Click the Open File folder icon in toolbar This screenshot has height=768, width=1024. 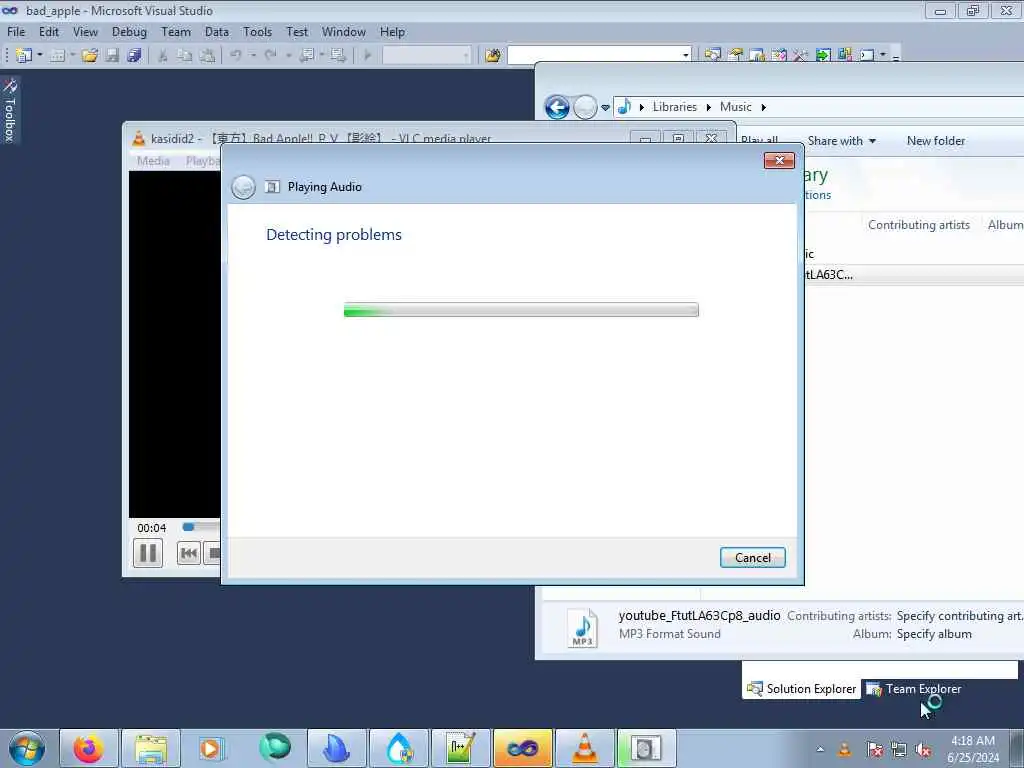coord(90,56)
